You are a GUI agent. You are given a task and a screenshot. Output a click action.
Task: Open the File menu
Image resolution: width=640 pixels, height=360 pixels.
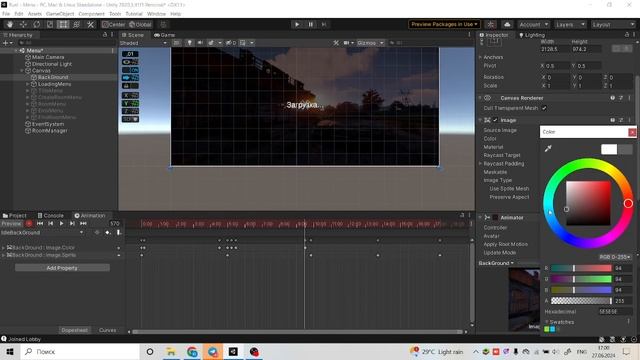click(6, 14)
